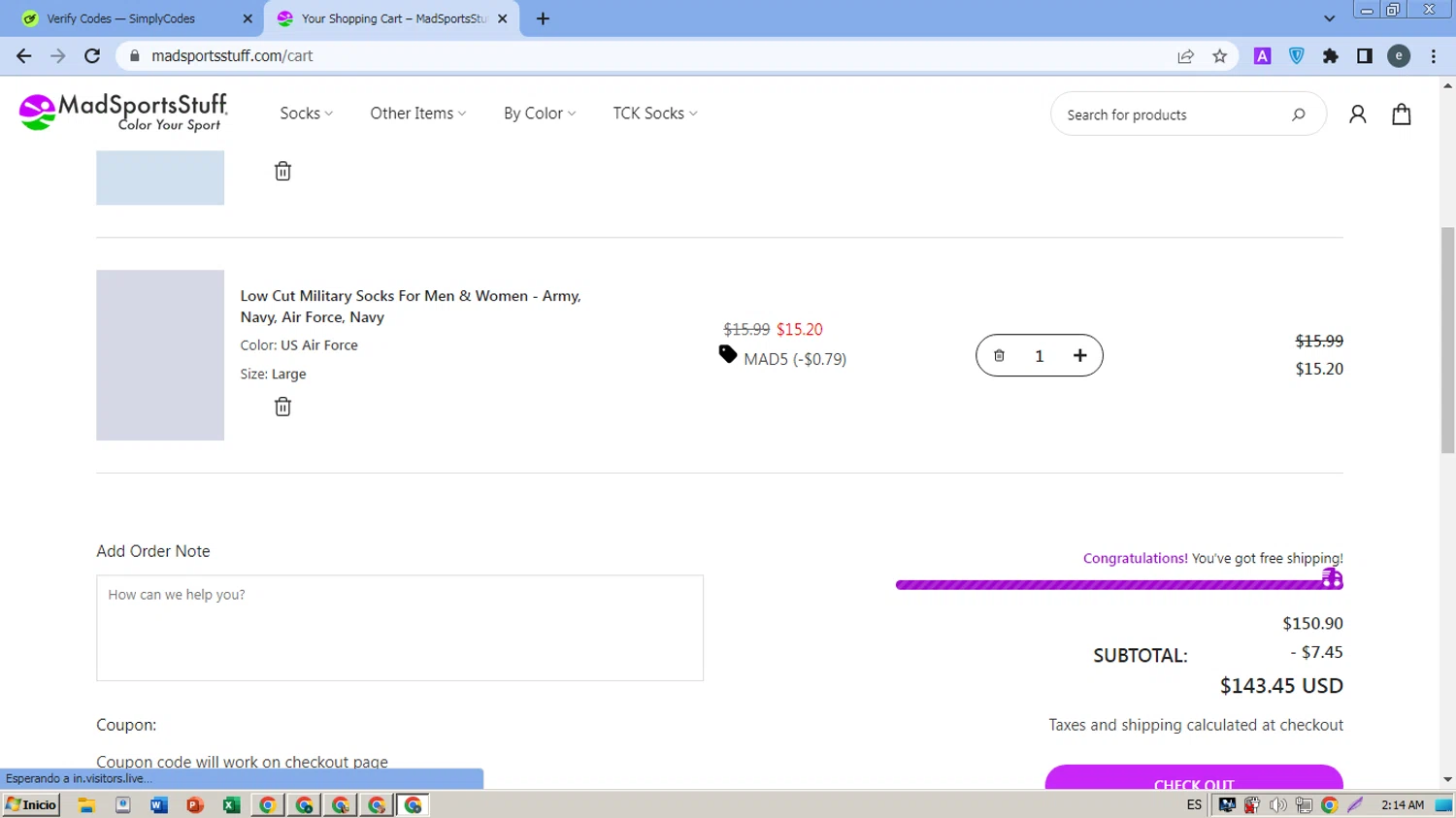The width and height of the screenshot is (1456, 818).
Task: Click Low Cut Military Socks thumbnail
Action: pyautogui.click(x=160, y=355)
